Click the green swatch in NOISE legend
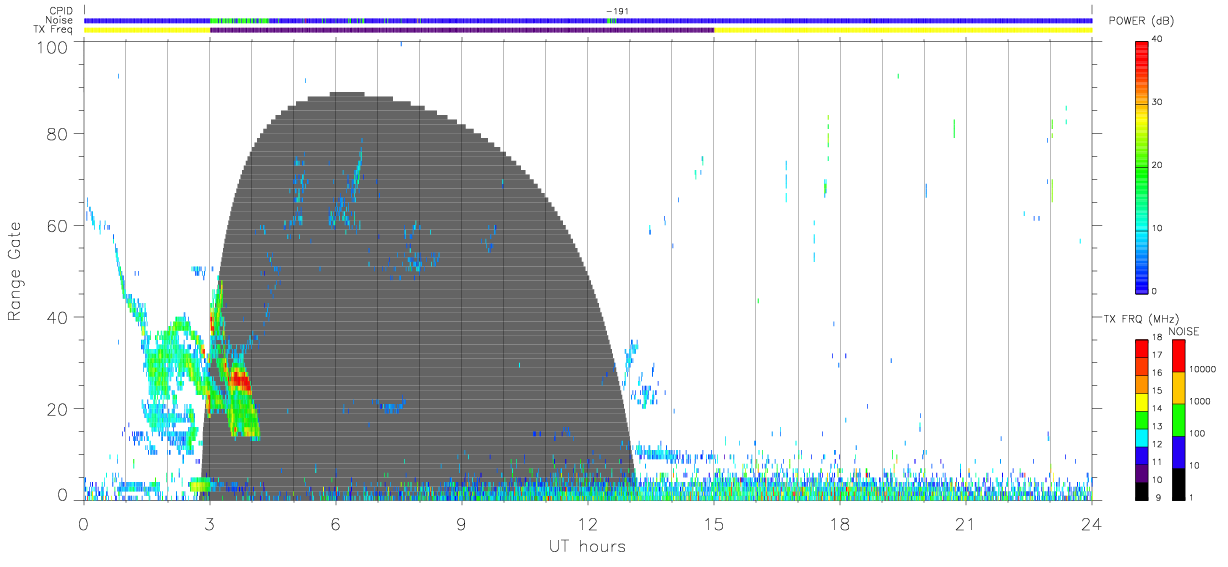The width and height of the screenshot is (1228, 567). 1178,419
